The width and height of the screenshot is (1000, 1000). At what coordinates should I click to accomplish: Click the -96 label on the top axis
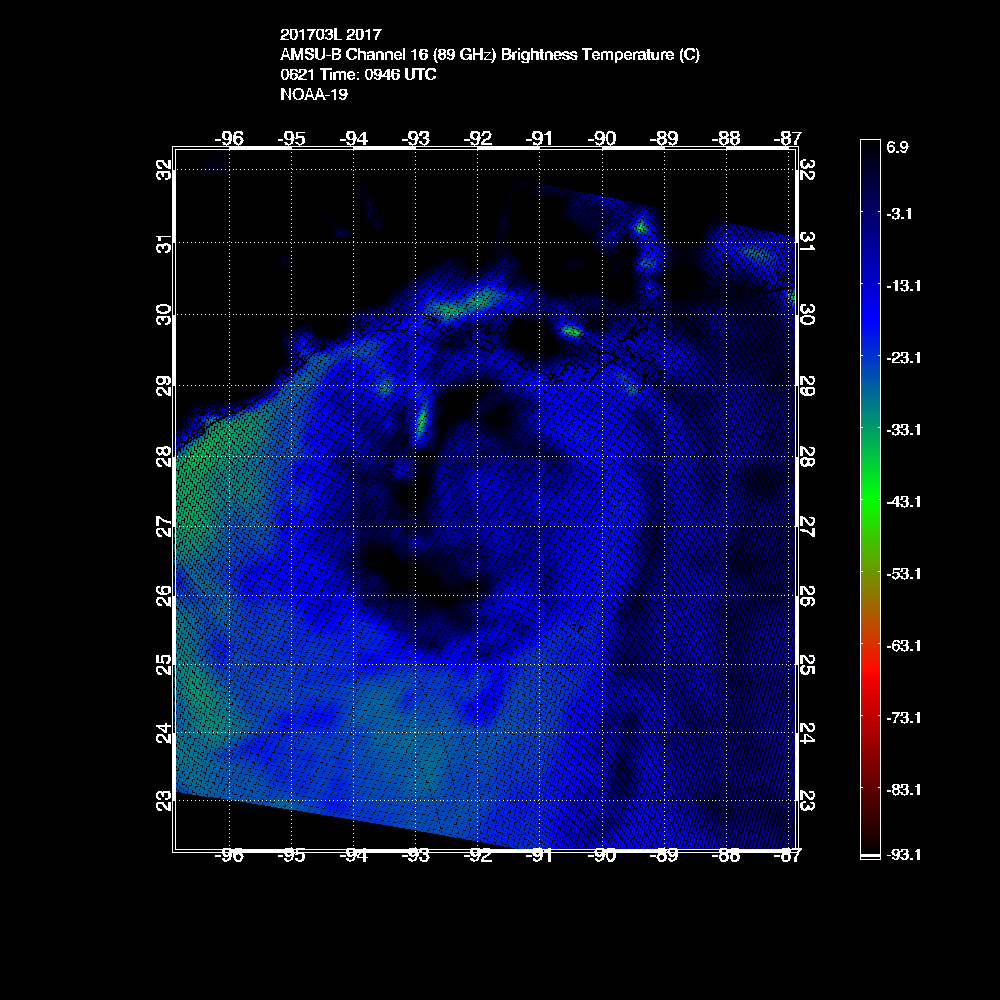pos(229,138)
